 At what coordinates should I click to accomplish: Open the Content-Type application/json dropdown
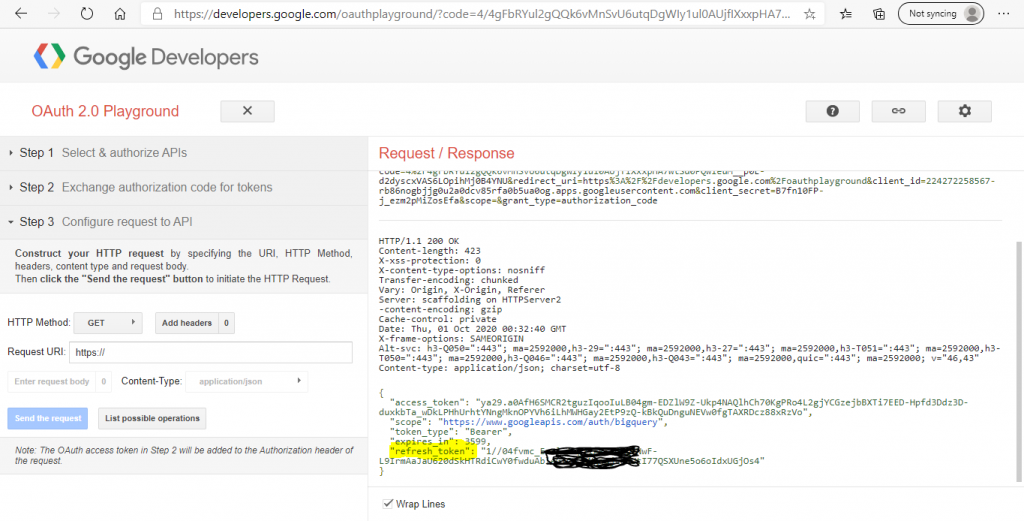coord(247,381)
